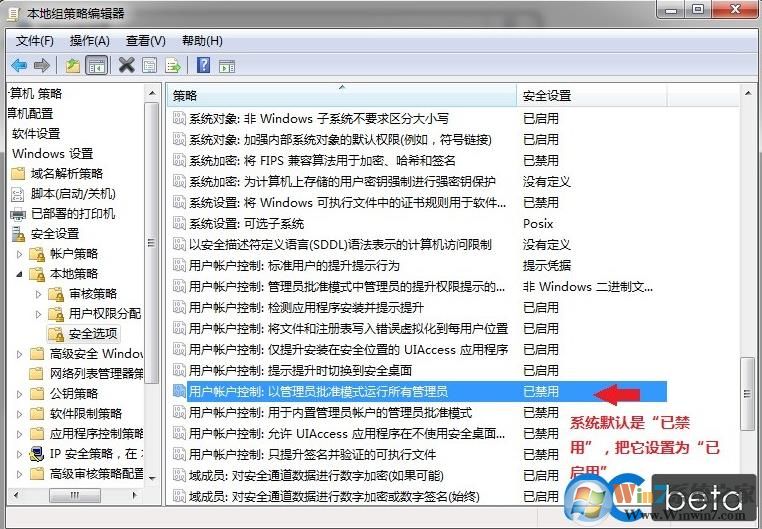
Task: Open the 文件(F) menu
Action: pos(35,41)
